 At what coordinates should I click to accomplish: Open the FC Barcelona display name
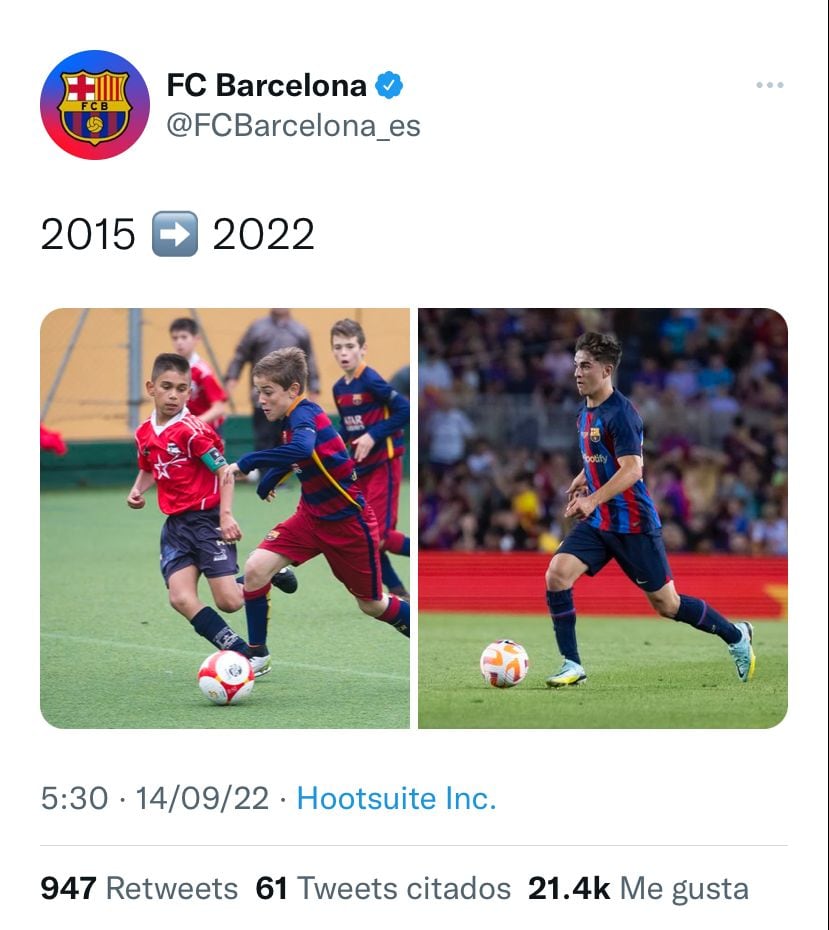tap(266, 86)
